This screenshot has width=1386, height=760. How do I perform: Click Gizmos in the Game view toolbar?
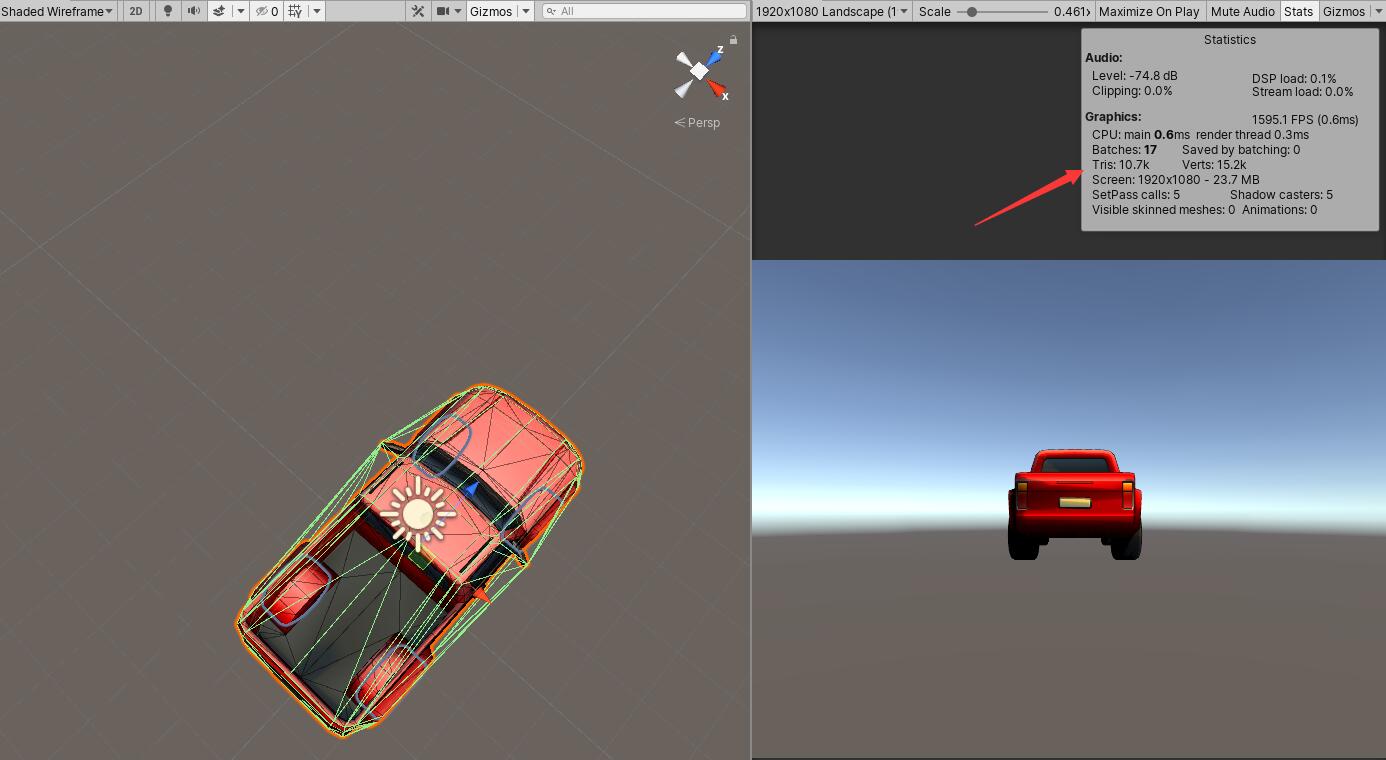[1345, 11]
